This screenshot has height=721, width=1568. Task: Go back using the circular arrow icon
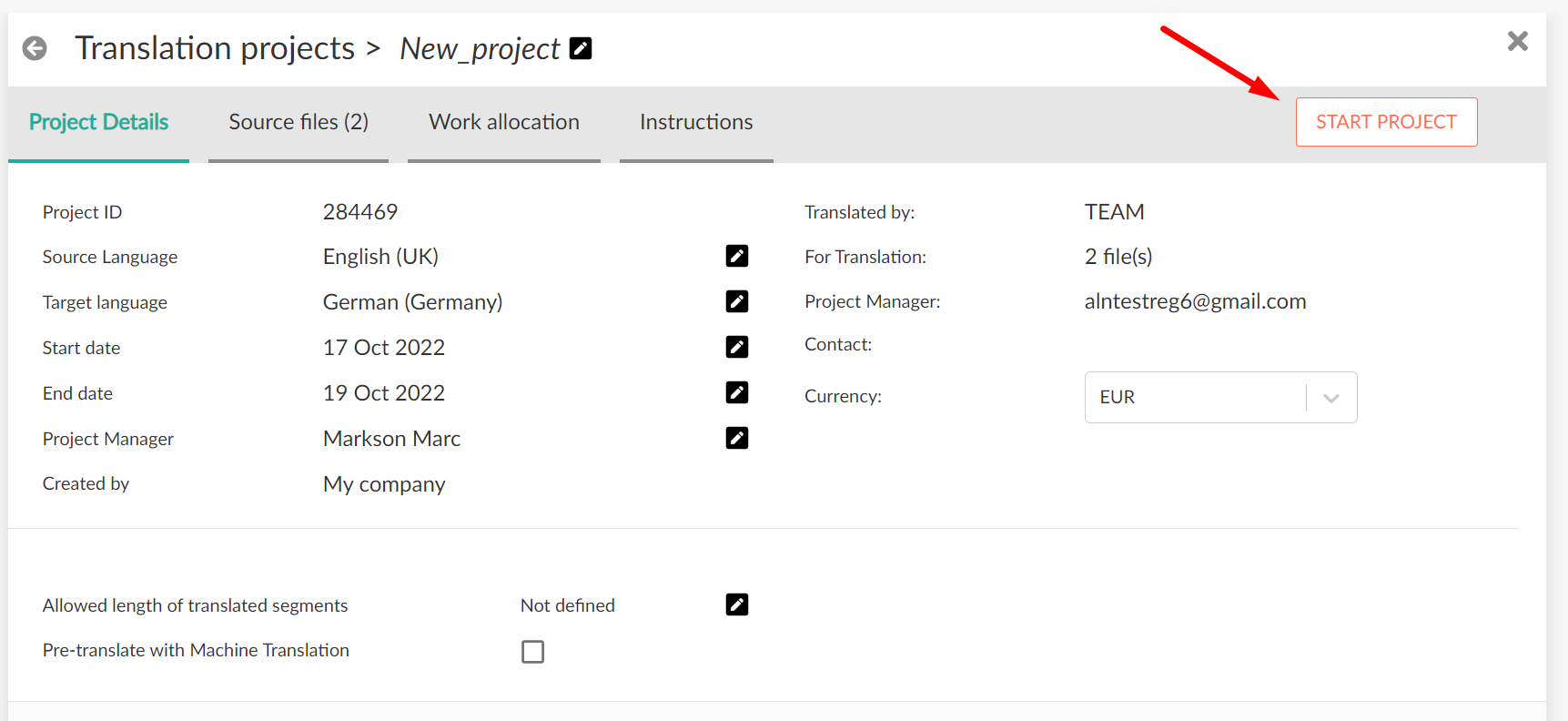click(35, 48)
